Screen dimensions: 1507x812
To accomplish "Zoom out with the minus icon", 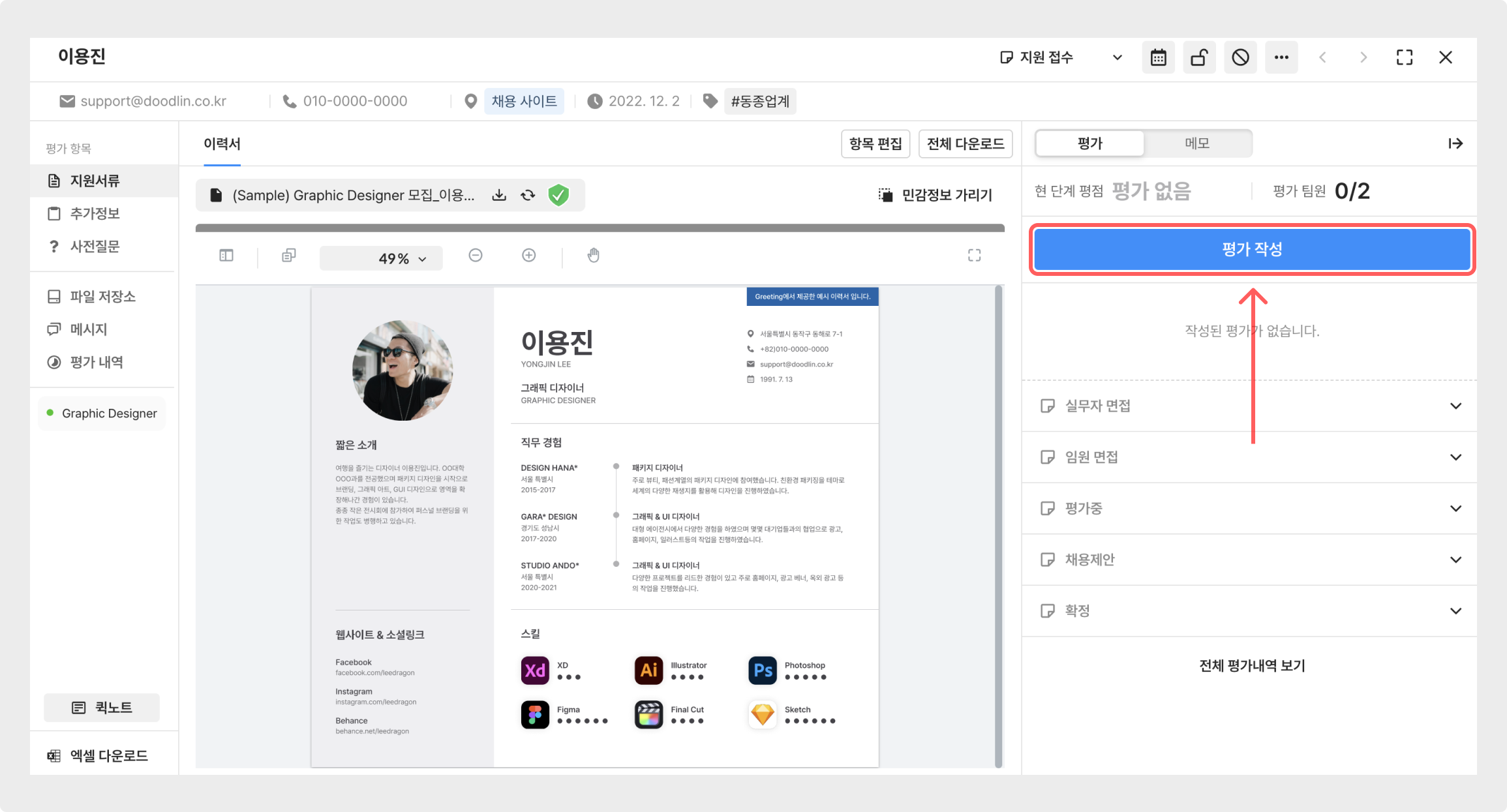I will (x=476, y=255).
